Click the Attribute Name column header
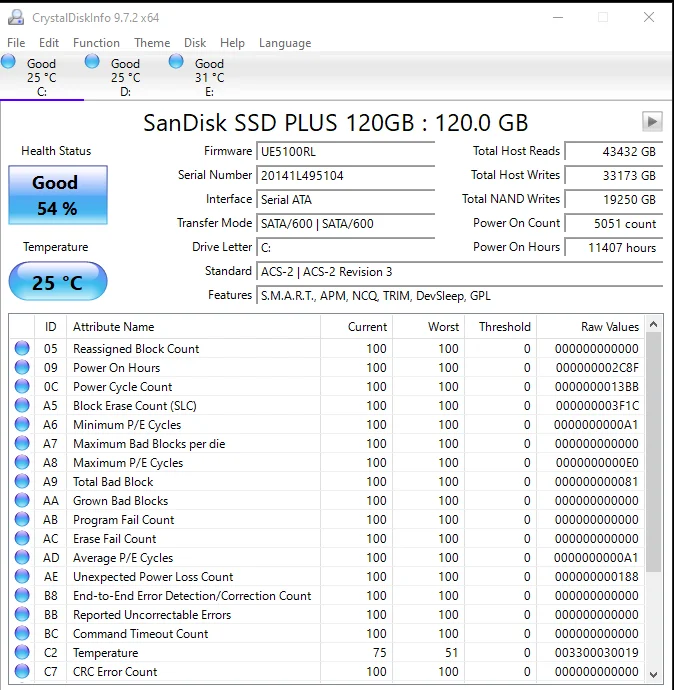Viewport: 674px width, 690px height. coord(192,327)
